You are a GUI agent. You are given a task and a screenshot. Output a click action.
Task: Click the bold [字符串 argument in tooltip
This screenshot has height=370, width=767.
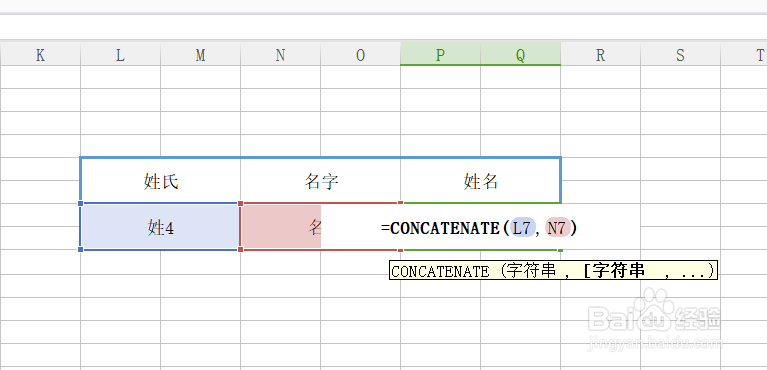pyautogui.click(x=614, y=271)
